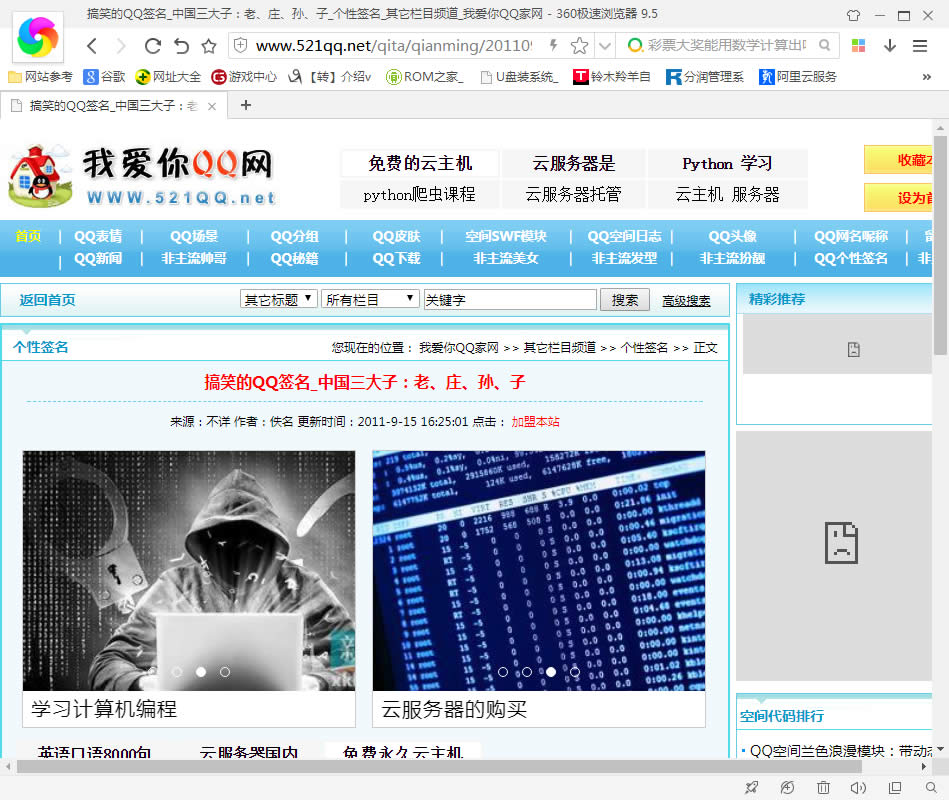Toggle split-screen mode in the status bar
The width and height of the screenshot is (949, 800).
point(895,788)
